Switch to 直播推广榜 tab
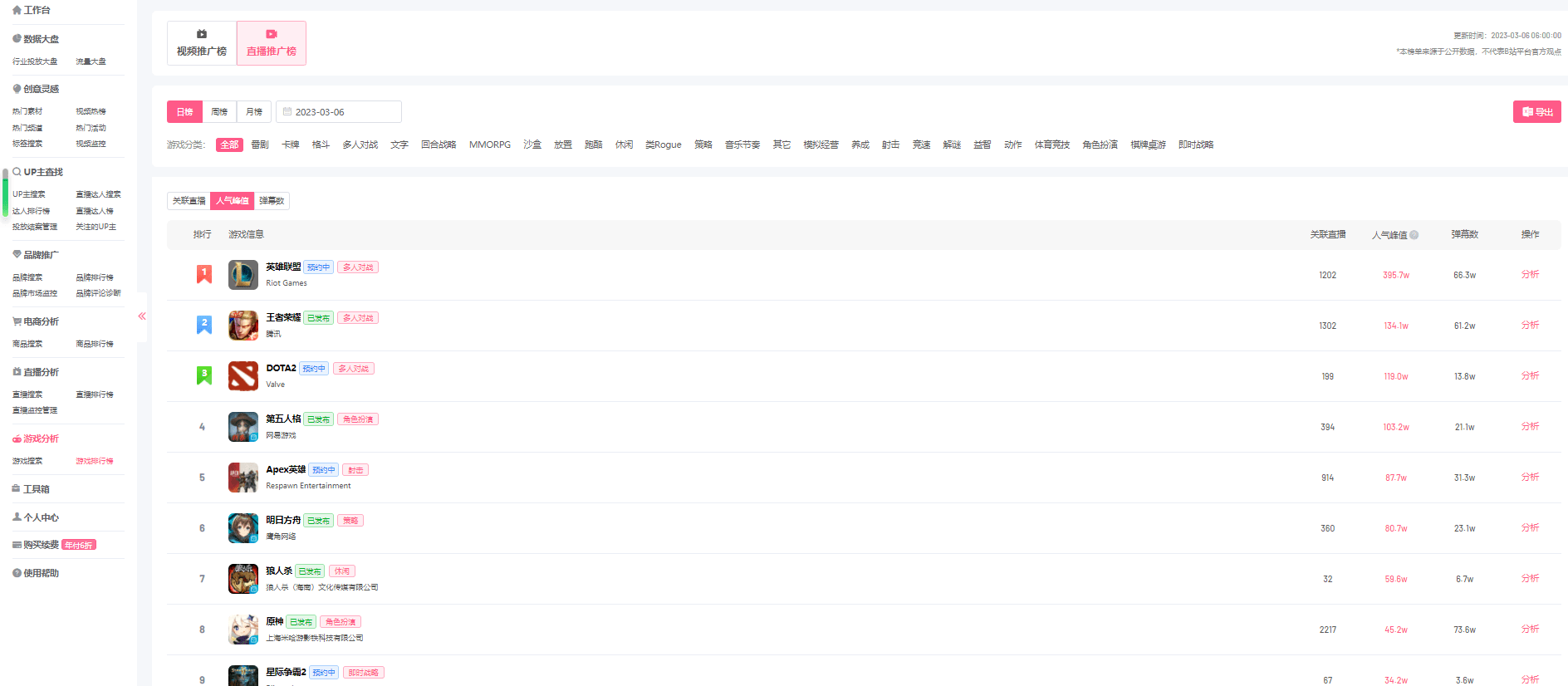This screenshot has height=686, width=1568. [272, 43]
